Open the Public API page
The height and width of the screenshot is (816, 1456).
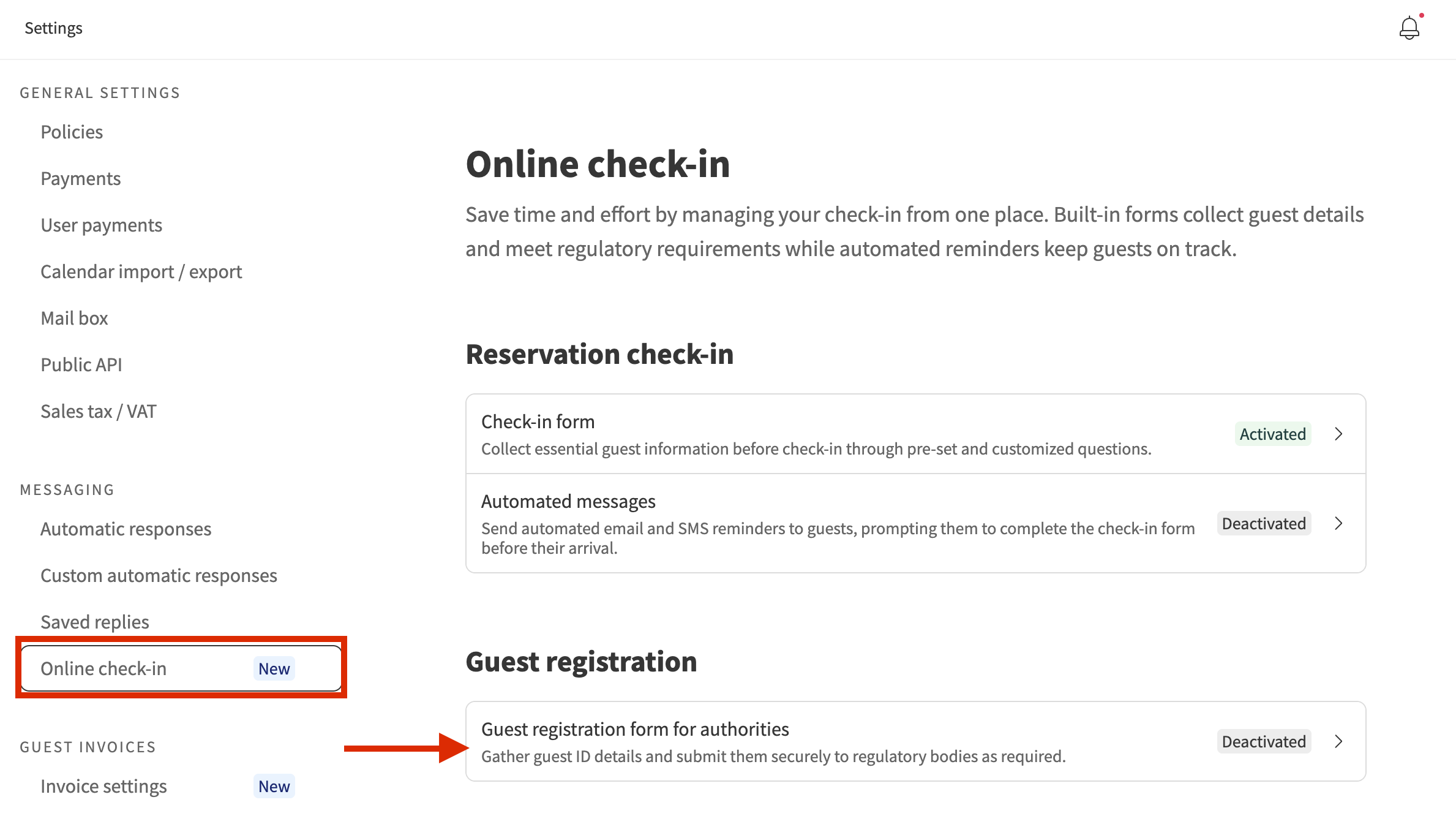(x=81, y=365)
